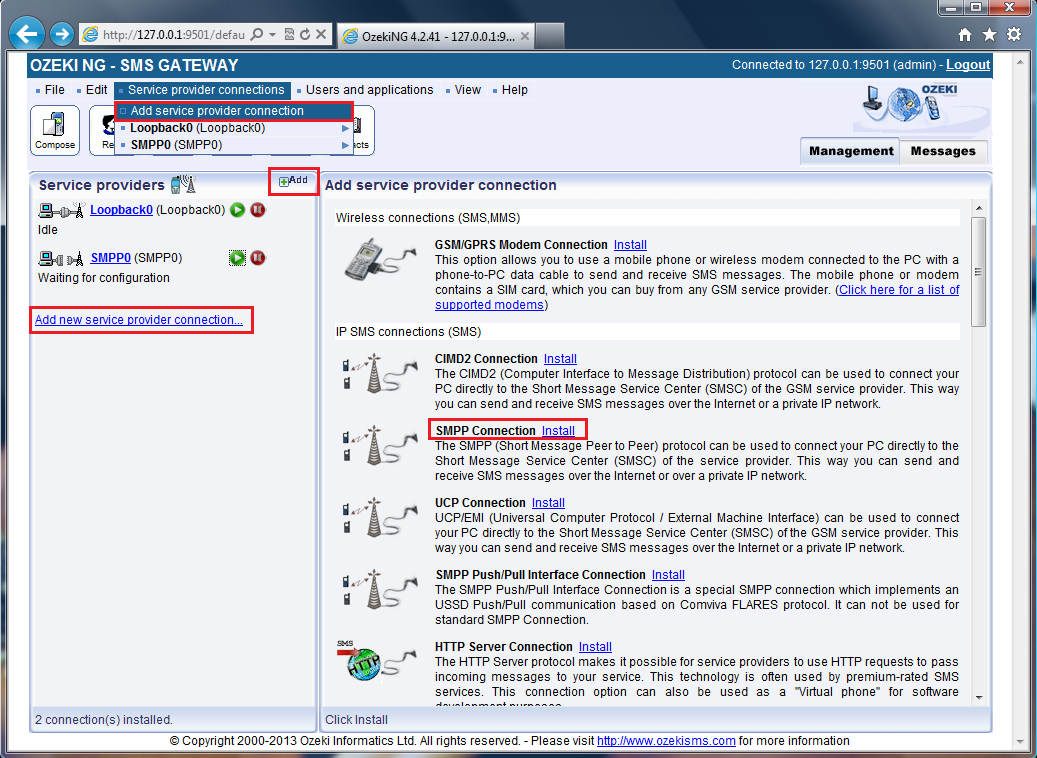Click the Loopback0 connection device icon
This screenshot has width=1037, height=758.
(62, 210)
